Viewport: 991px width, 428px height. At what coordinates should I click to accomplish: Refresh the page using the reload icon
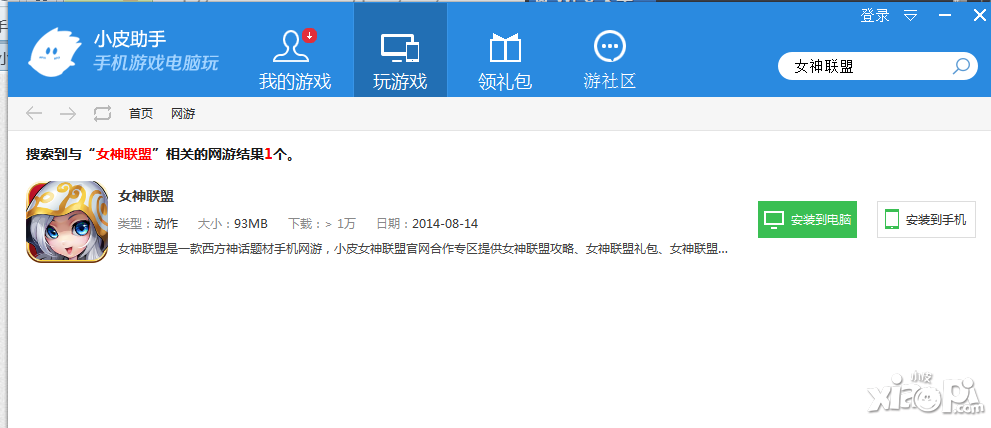[102, 113]
